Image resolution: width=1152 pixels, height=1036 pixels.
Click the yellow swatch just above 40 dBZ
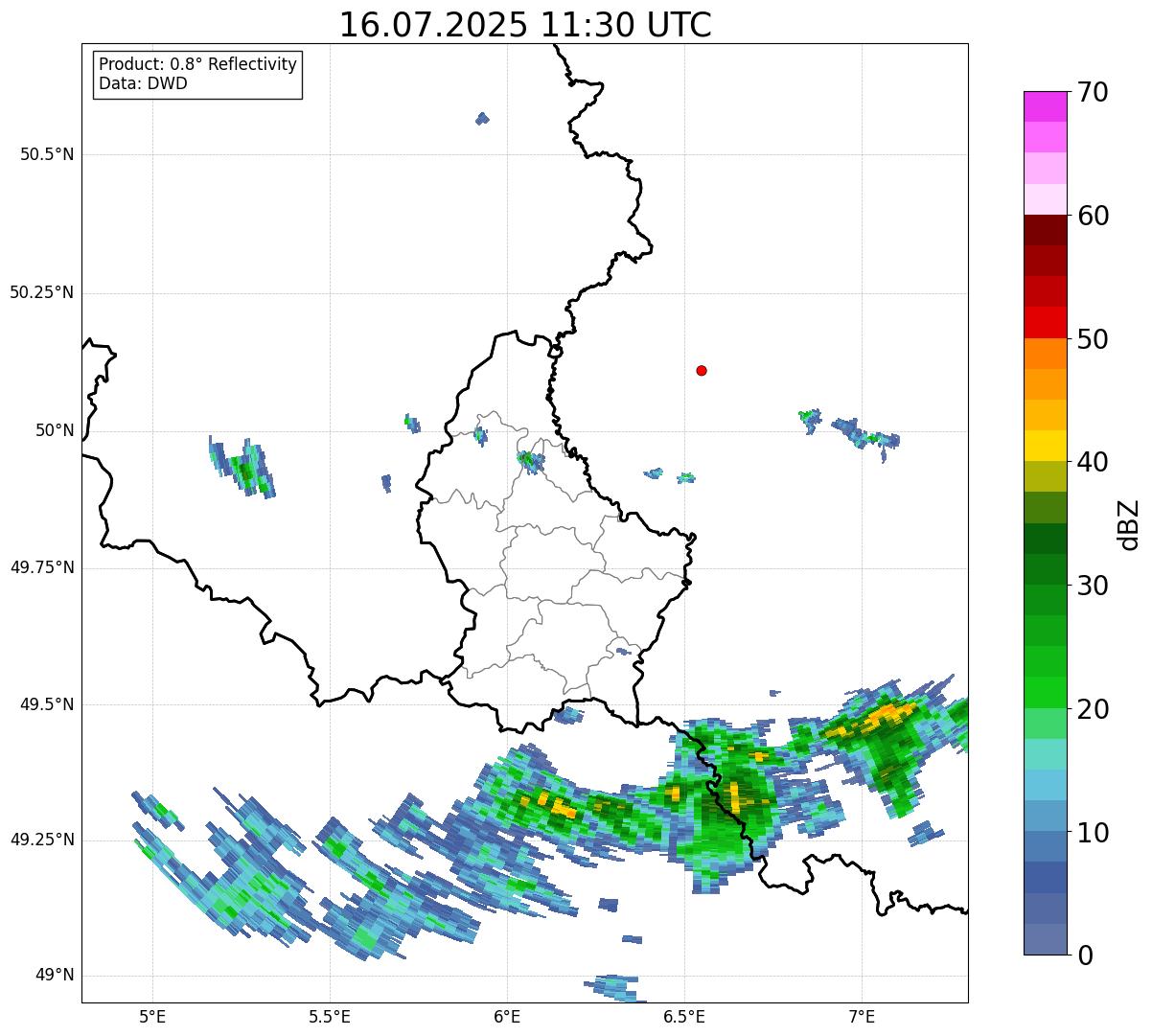[x=1046, y=446]
